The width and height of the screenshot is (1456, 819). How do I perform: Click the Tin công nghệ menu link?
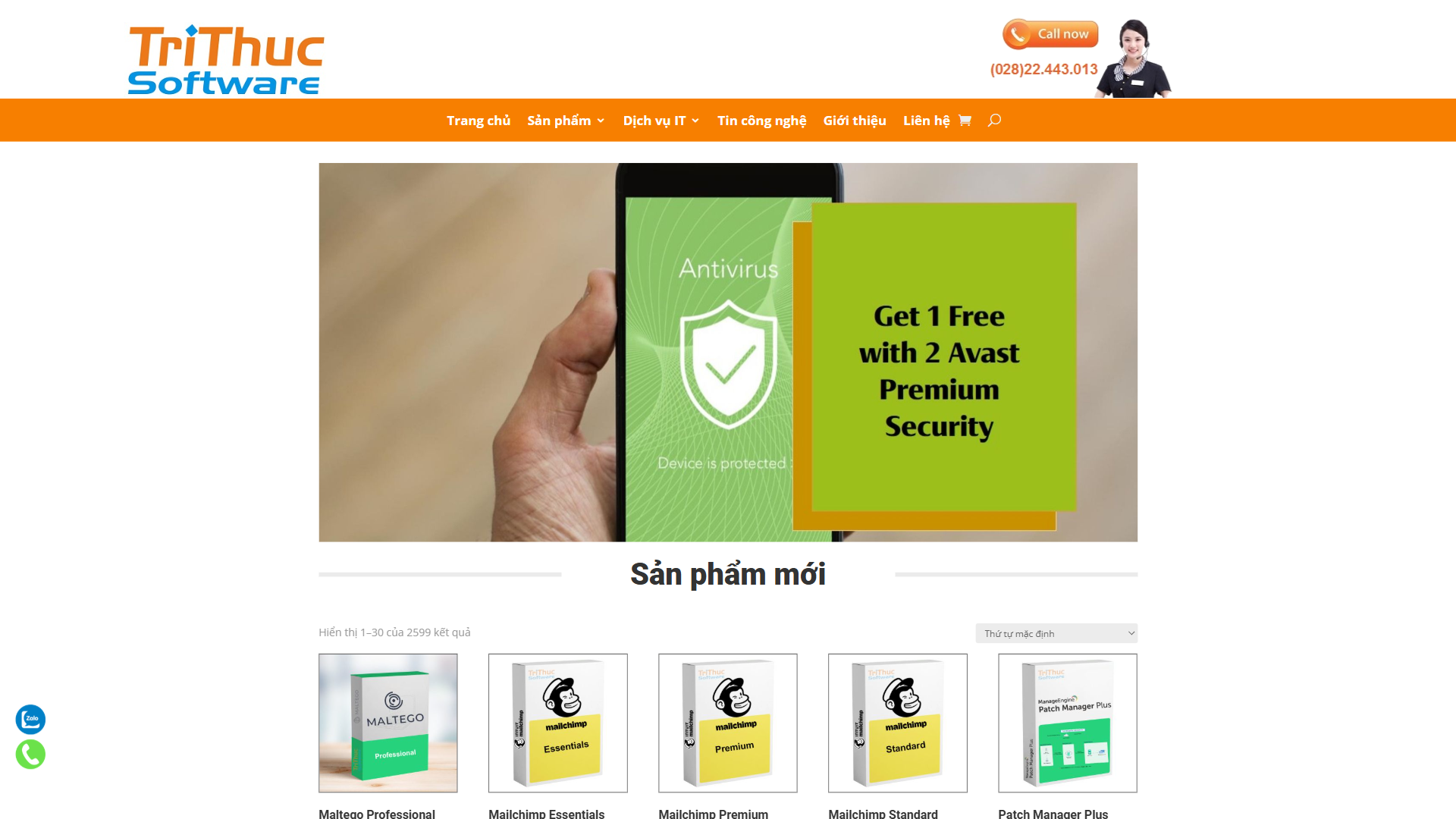pyautogui.click(x=763, y=120)
